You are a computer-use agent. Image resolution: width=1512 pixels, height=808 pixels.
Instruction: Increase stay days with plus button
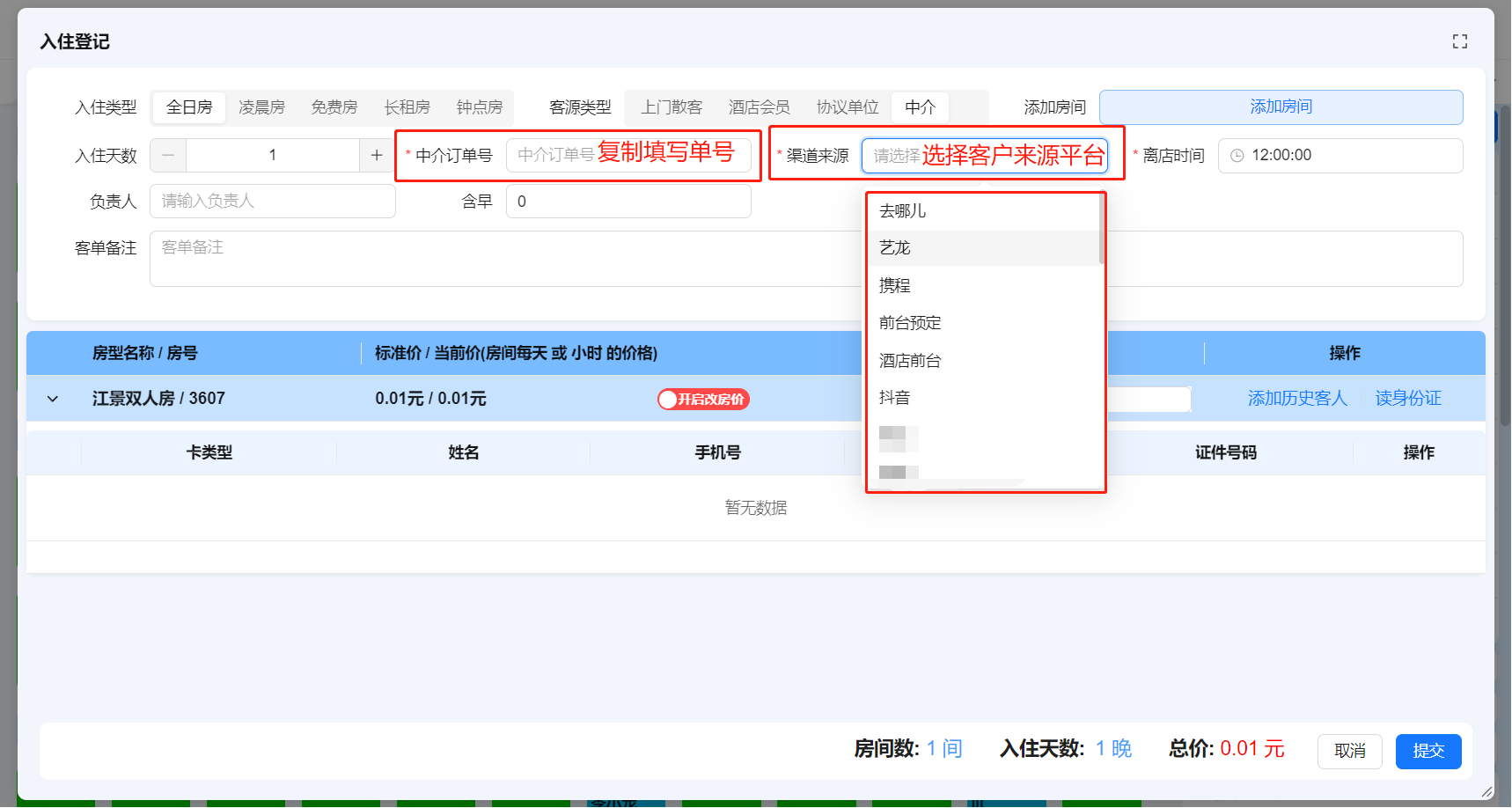pyautogui.click(x=377, y=155)
